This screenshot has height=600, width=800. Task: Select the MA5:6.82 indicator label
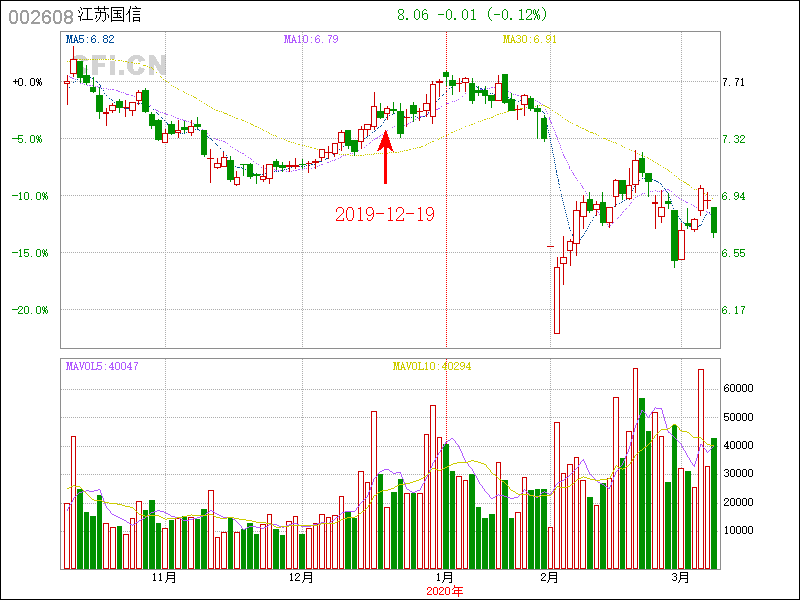[90, 39]
